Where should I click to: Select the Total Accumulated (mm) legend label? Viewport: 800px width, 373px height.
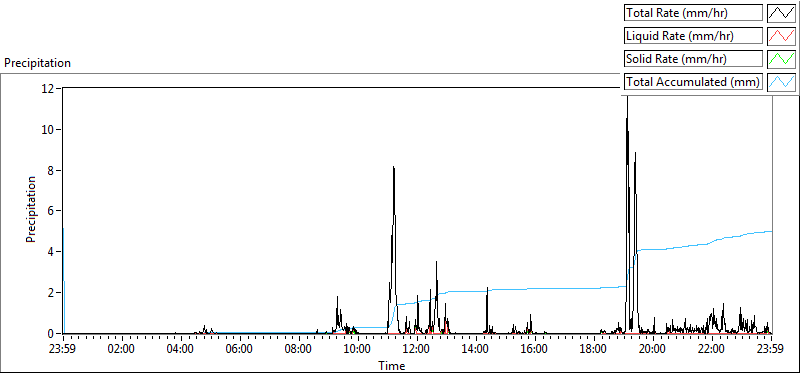tap(693, 82)
